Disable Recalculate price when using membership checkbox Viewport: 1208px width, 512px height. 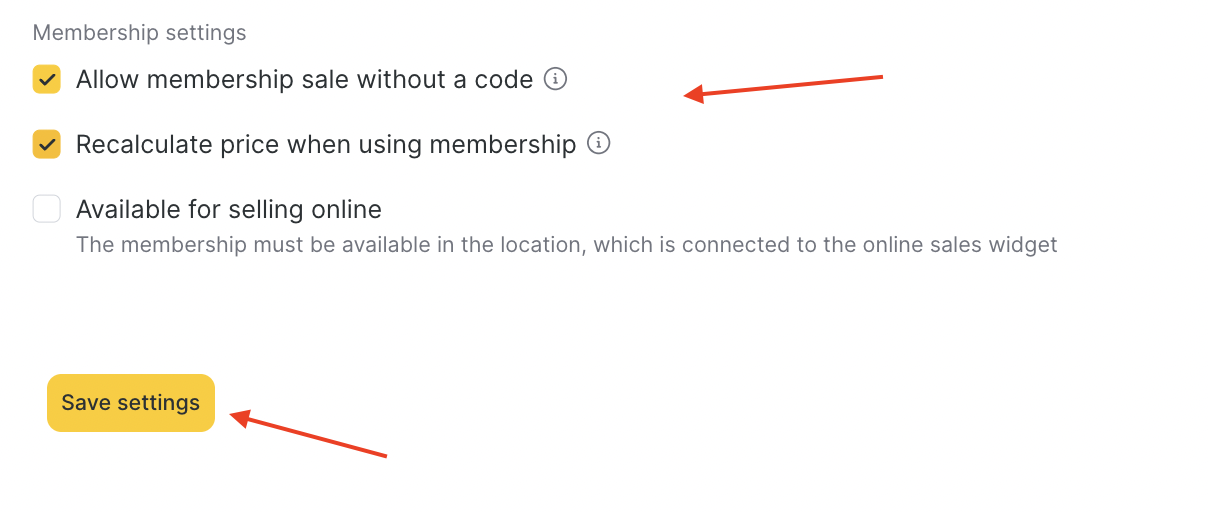(47, 144)
